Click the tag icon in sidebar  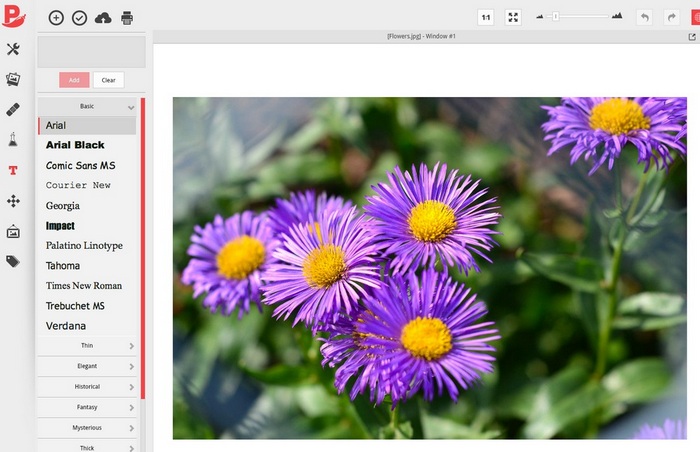pyautogui.click(x=13, y=261)
